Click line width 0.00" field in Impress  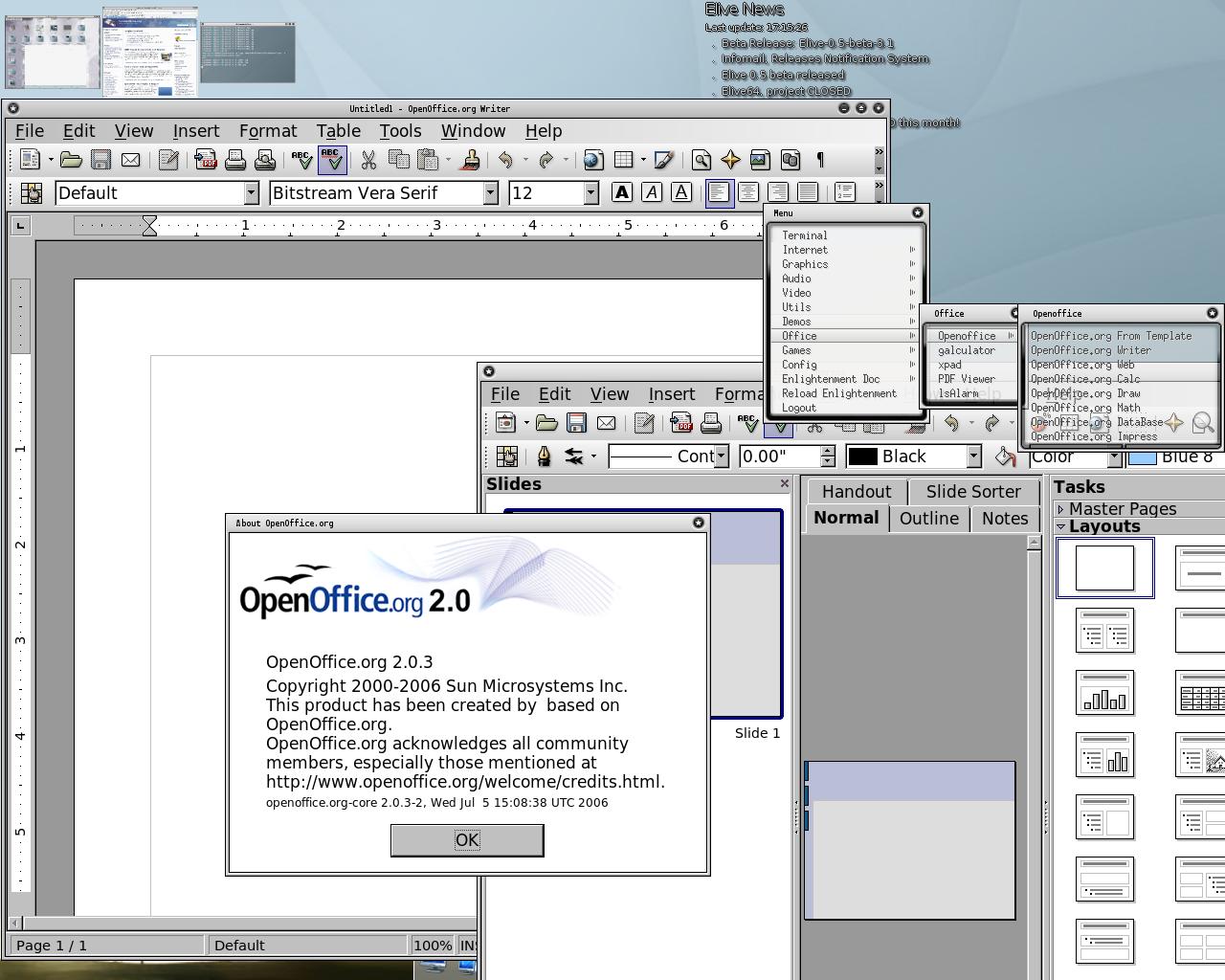tap(780, 457)
